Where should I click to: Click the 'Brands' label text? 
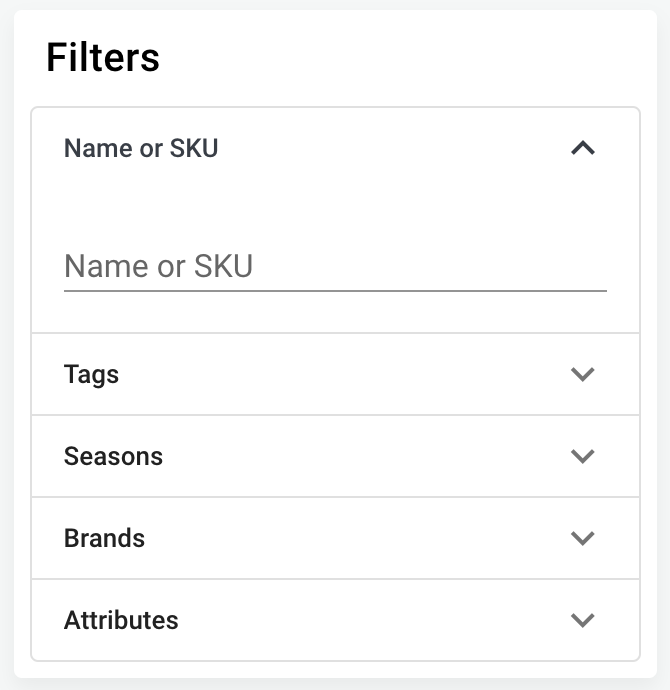pyautogui.click(x=104, y=538)
